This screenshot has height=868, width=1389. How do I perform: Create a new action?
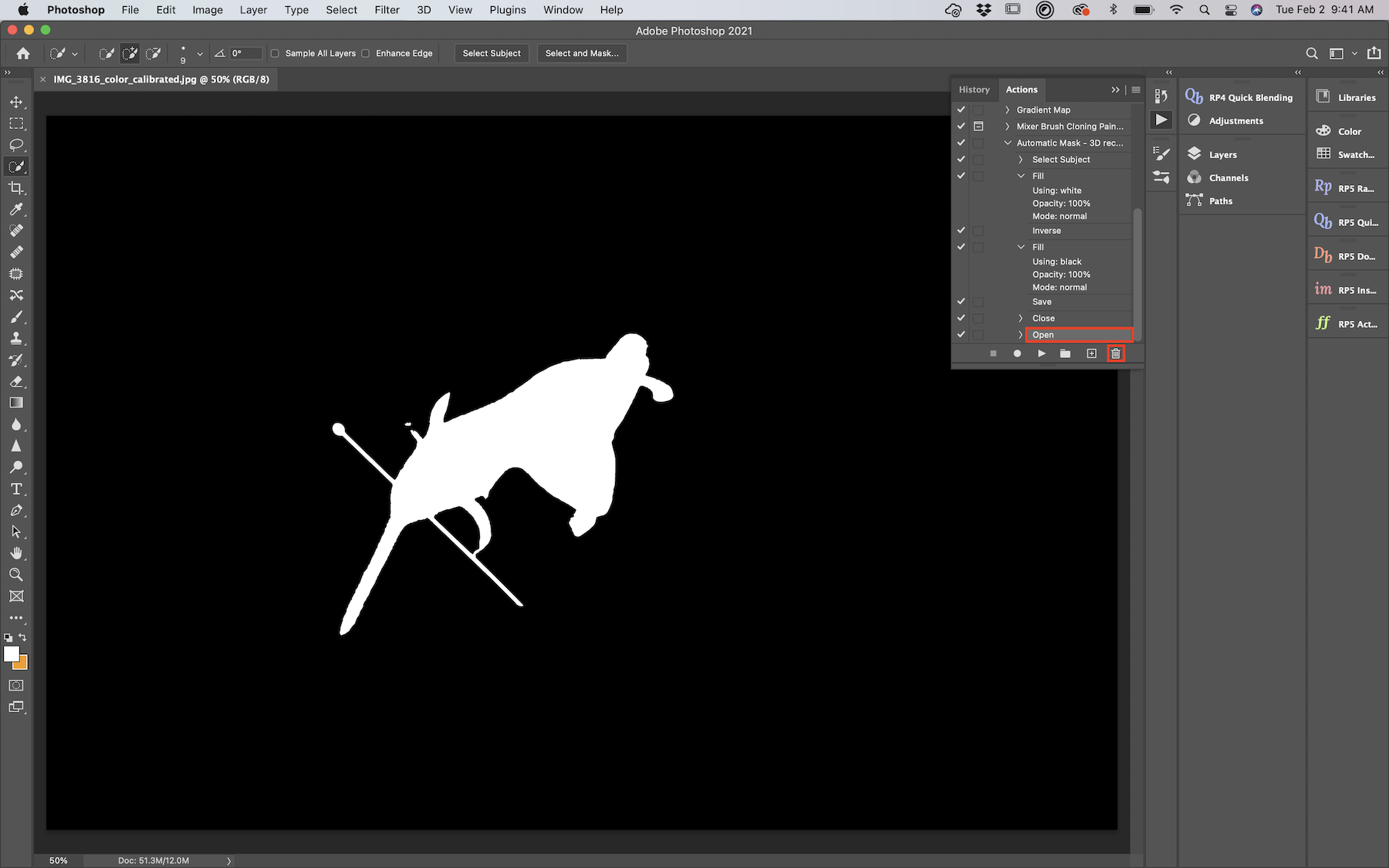(1091, 353)
